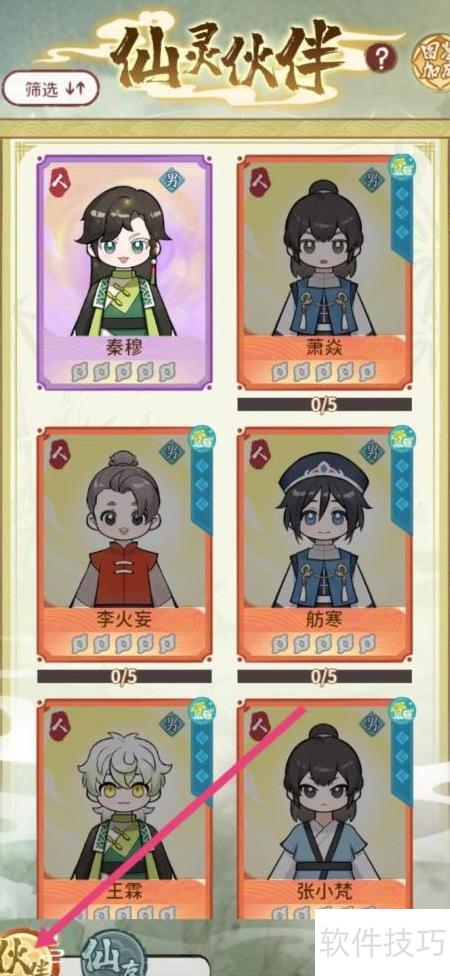Tap the red 人 badge on 秦穆

(59, 182)
